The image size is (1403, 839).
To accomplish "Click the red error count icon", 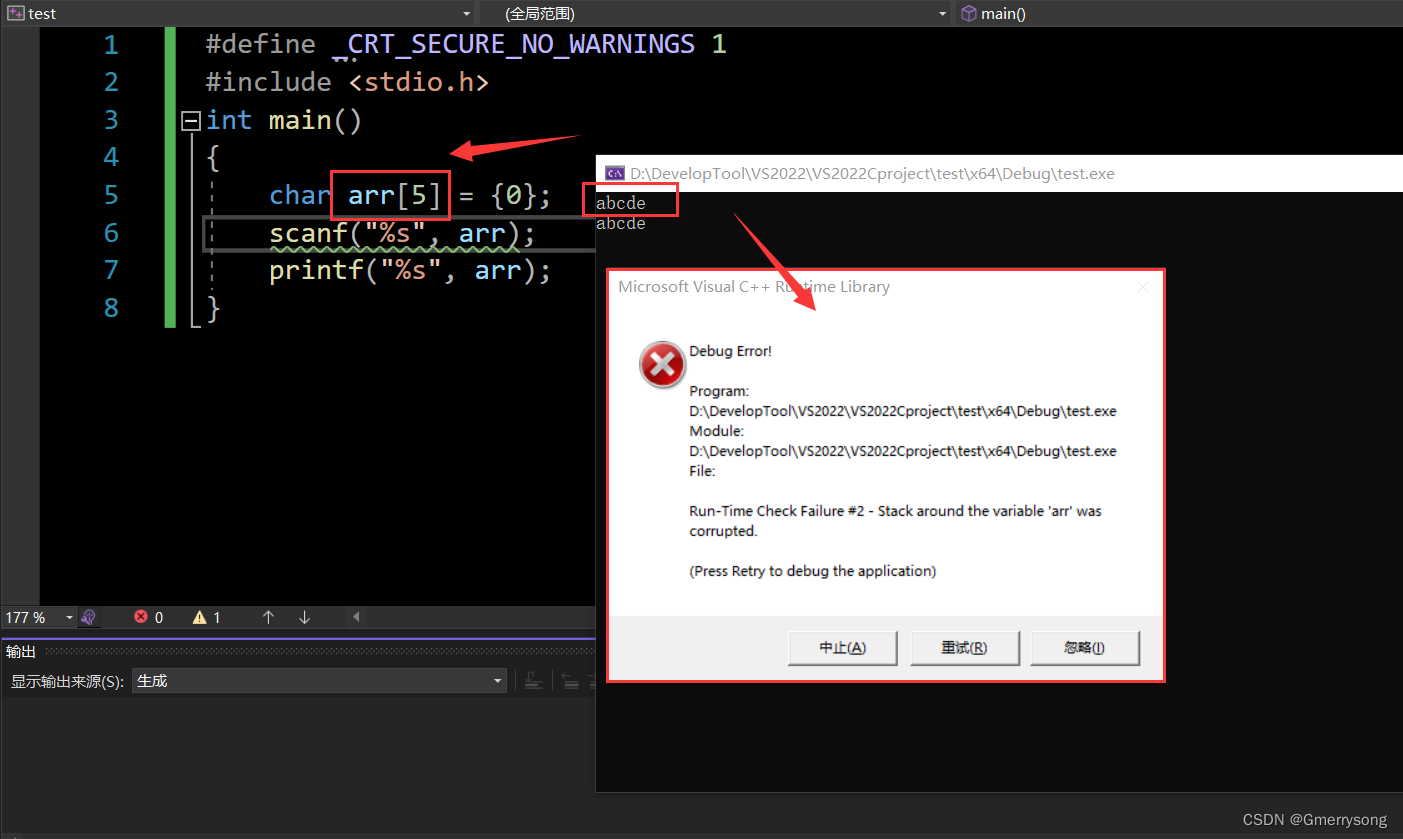I will [141, 617].
